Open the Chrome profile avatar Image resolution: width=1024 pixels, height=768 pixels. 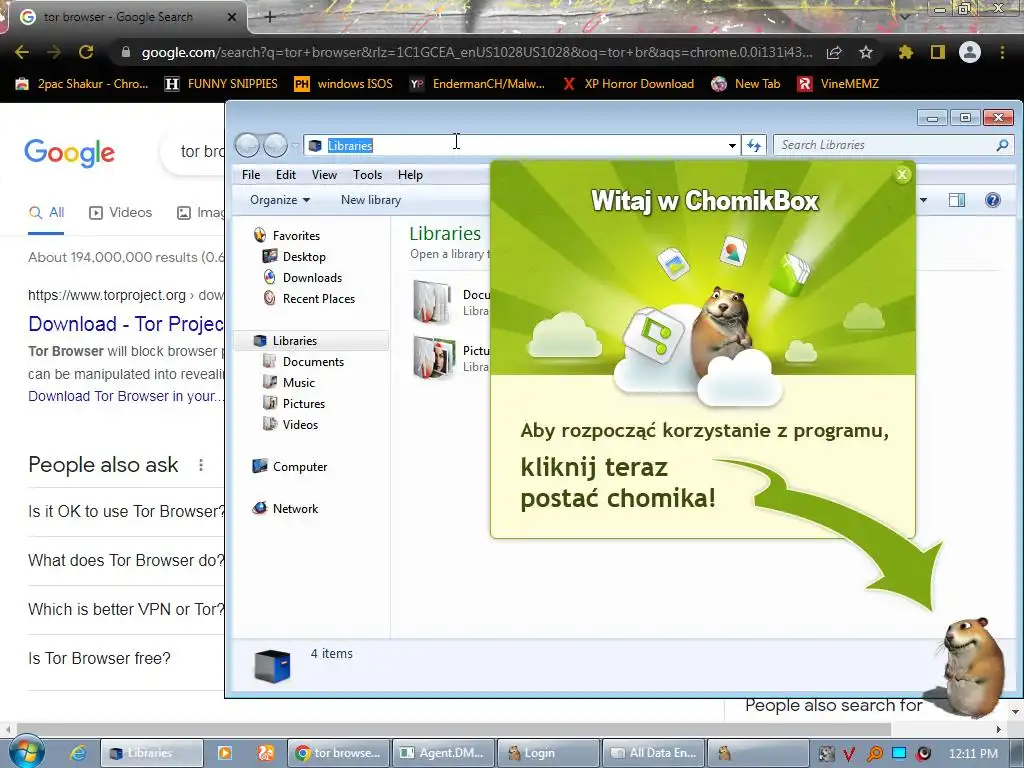970,52
